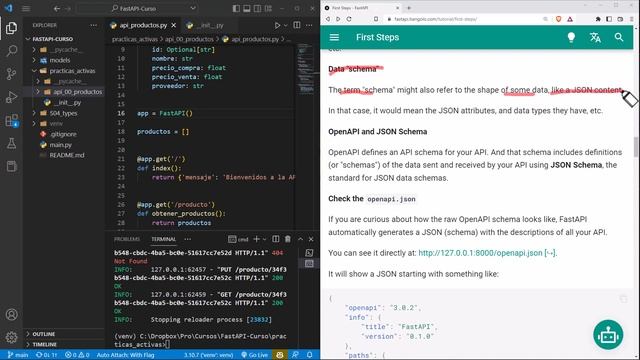Open the Testing flask view
This screenshot has height=360, width=640.
pos(11,143)
